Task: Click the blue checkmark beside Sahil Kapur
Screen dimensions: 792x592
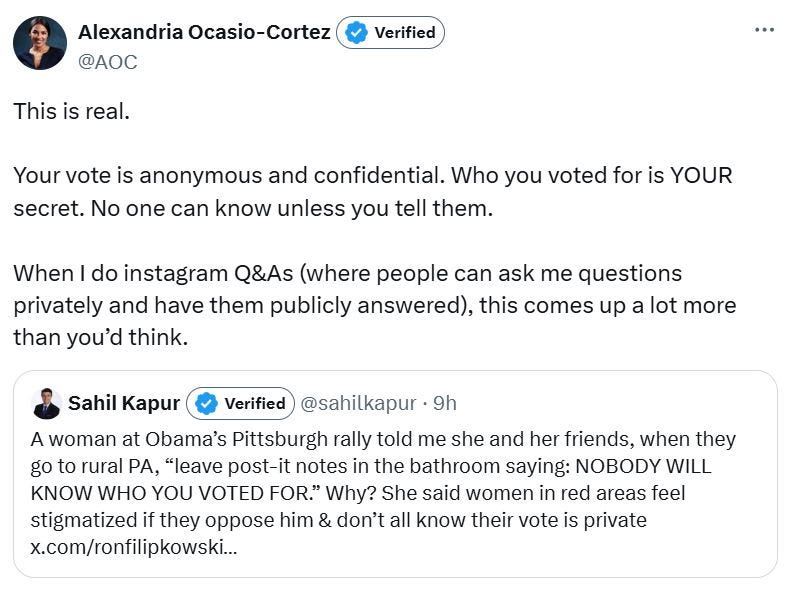Action: click(206, 403)
